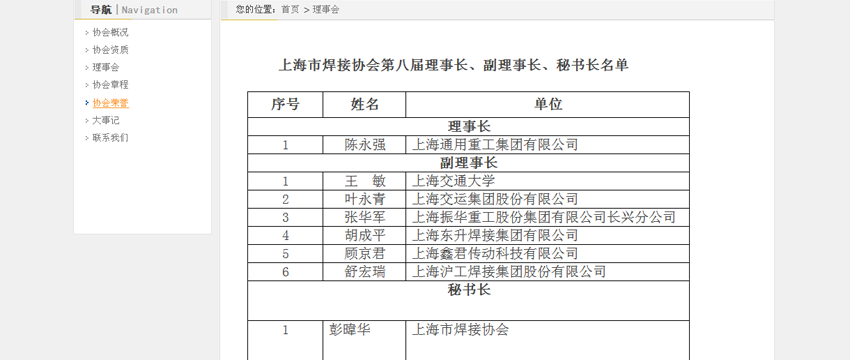Click 副理事长 section row
Screen dimensions: 850x360
point(468,163)
